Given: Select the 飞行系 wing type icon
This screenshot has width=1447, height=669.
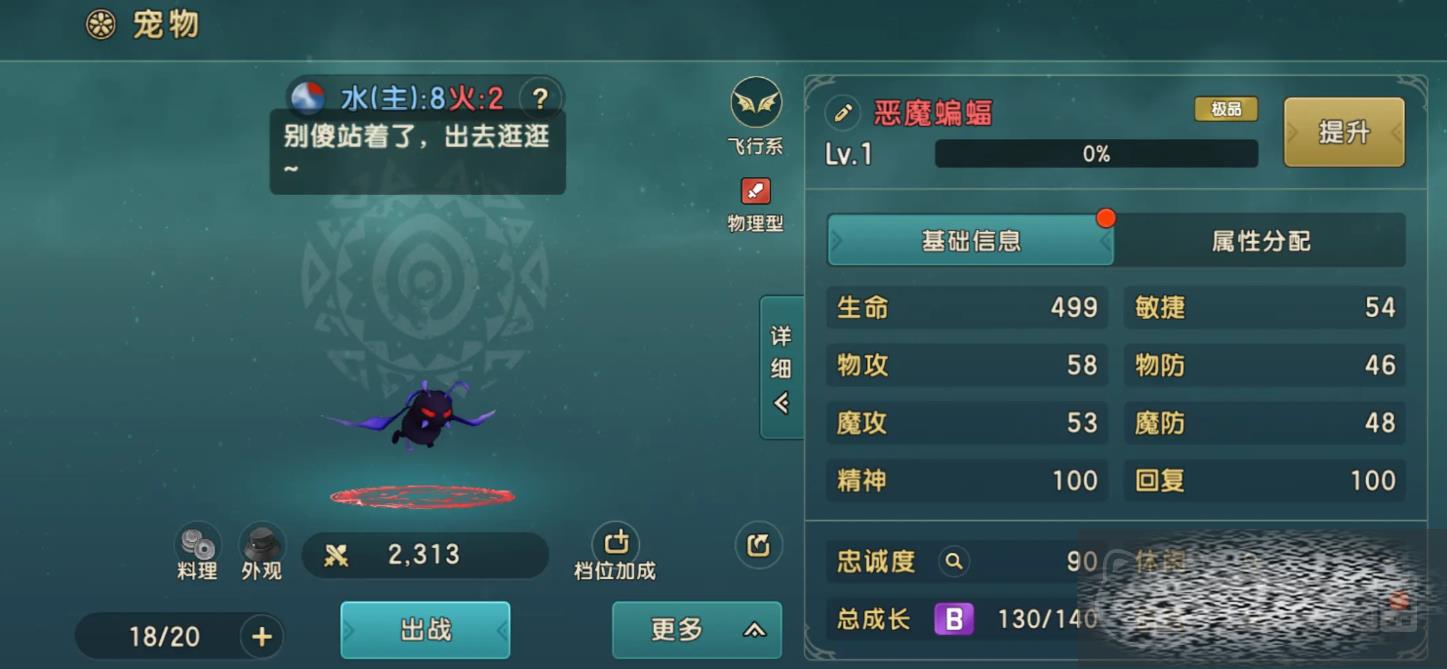Looking at the screenshot, I should pyautogui.click(x=756, y=103).
